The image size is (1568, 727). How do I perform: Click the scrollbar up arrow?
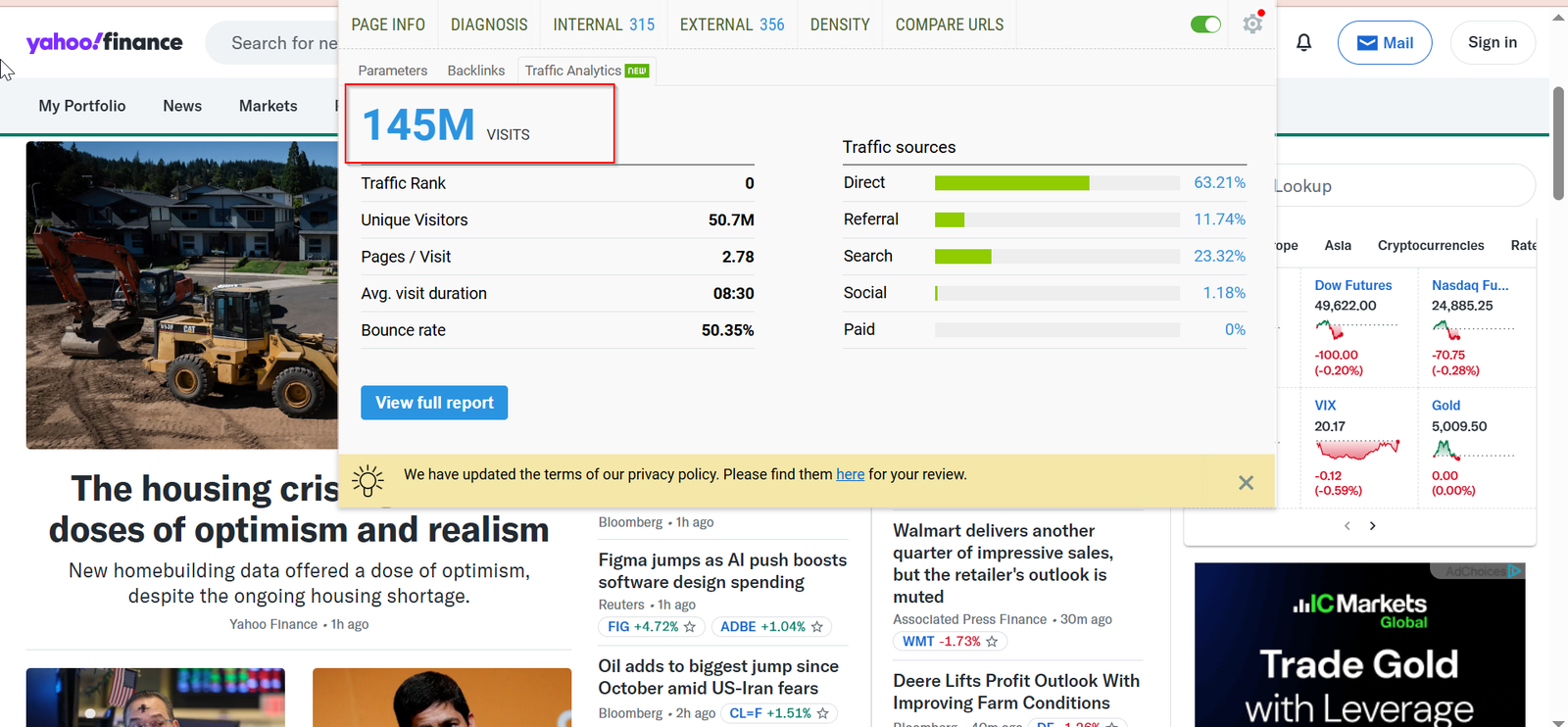click(1558, 17)
